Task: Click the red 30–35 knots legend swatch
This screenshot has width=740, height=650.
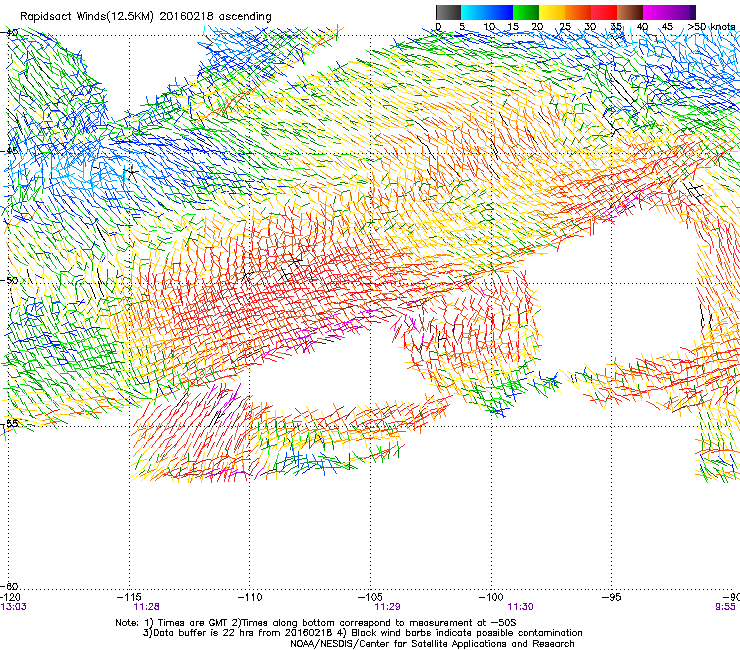Action: pyautogui.click(x=604, y=12)
